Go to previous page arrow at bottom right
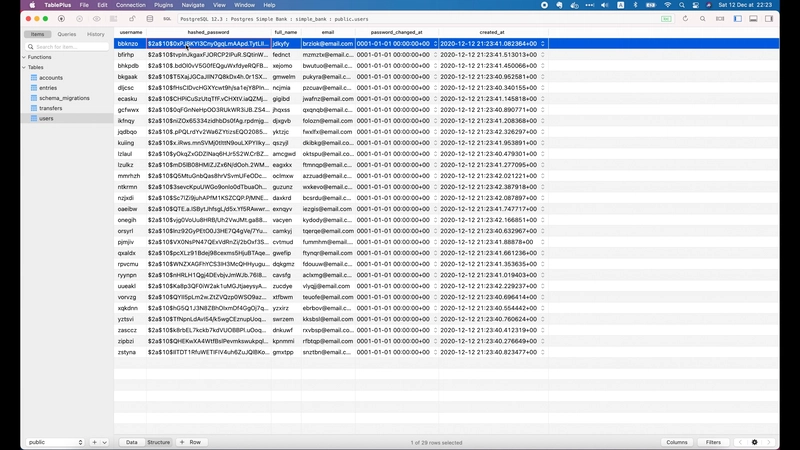800x450 pixels. point(739,442)
